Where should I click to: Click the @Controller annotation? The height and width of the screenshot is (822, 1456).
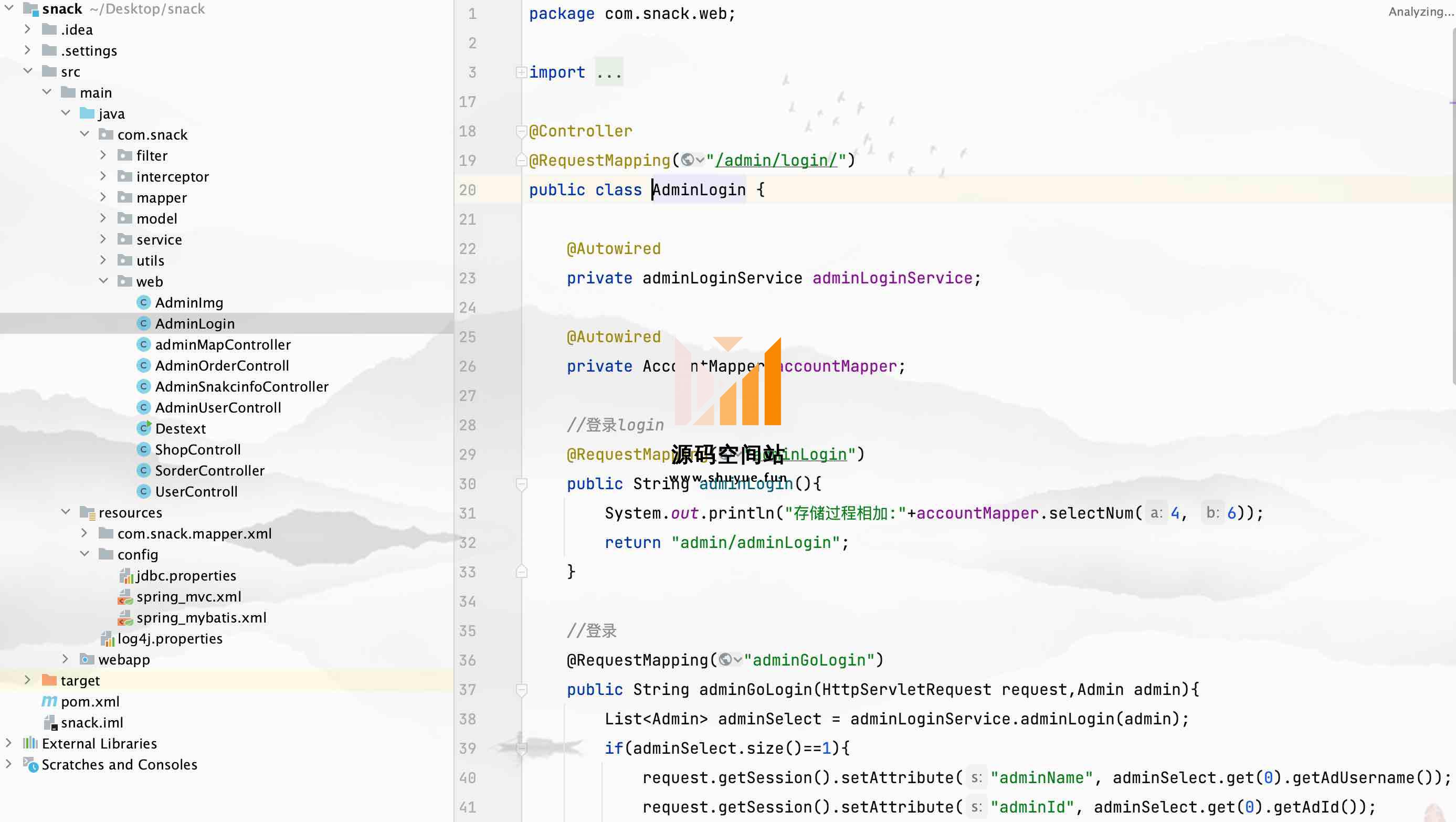[581, 131]
